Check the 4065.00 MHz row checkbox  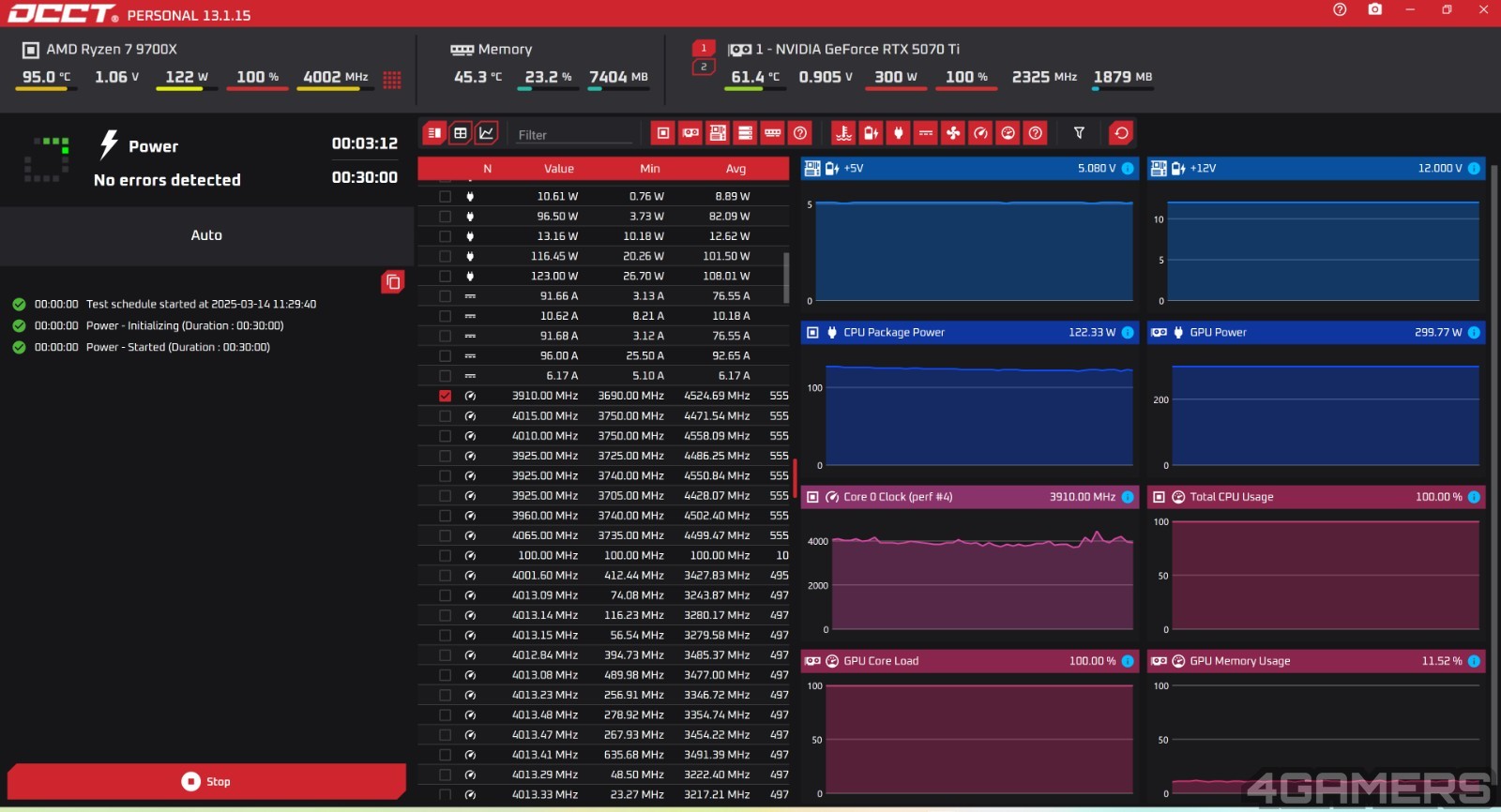(x=445, y=535)
